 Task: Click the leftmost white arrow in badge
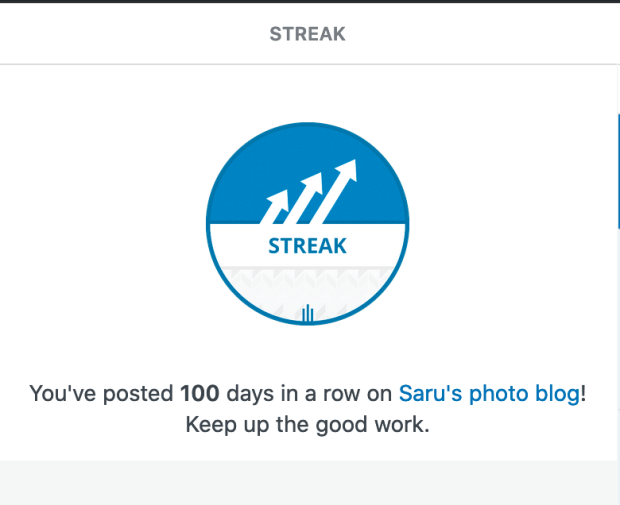coord(272,206)
